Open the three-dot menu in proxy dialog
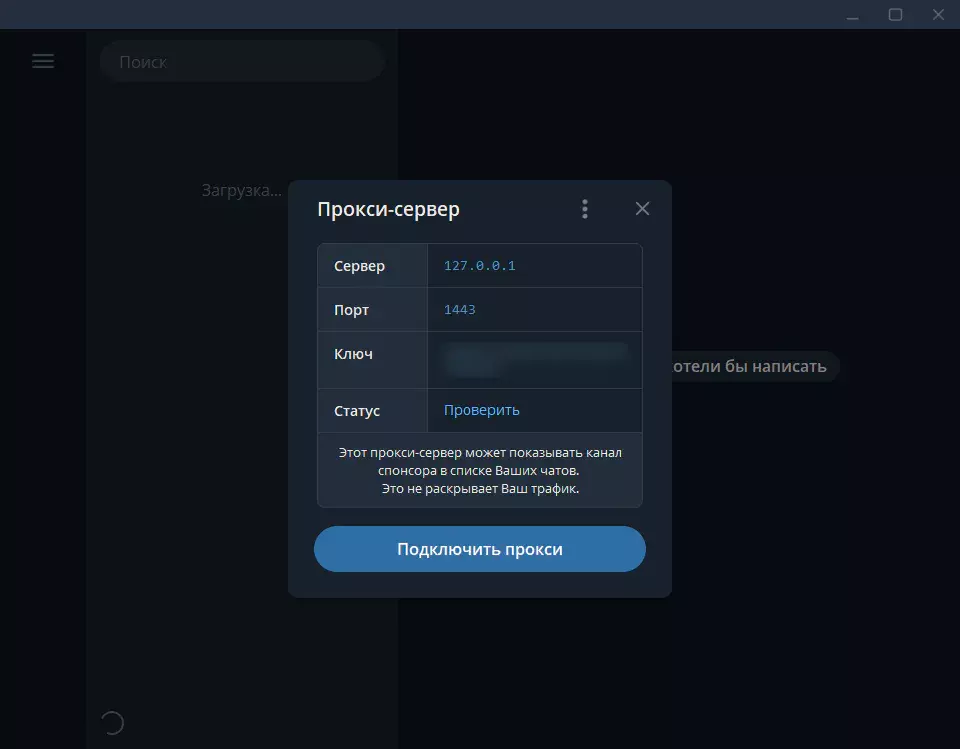Viewport: 960px width, 749px height. (x=585, y=209)
